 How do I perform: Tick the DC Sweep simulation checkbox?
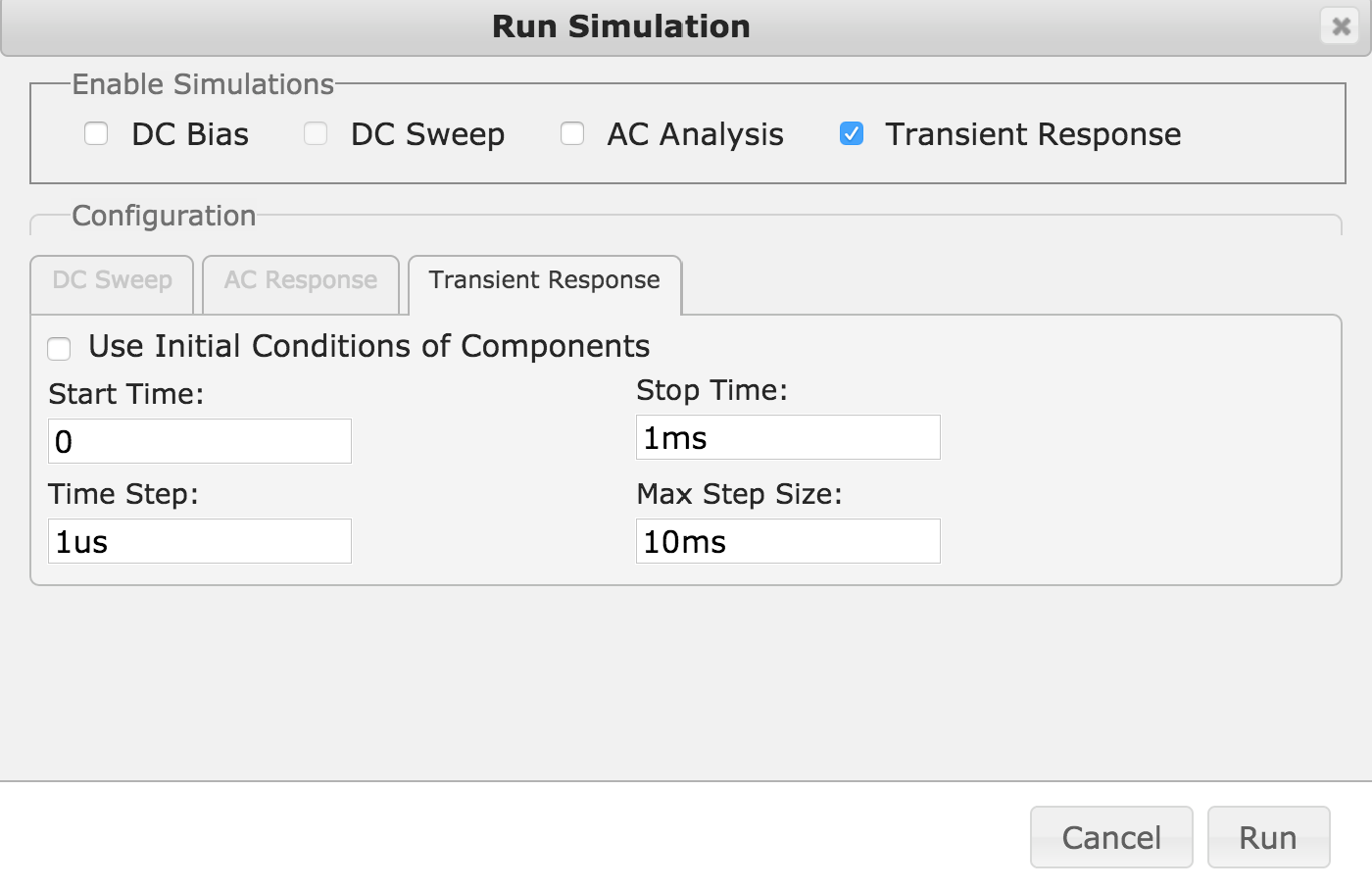click(316, 133)
